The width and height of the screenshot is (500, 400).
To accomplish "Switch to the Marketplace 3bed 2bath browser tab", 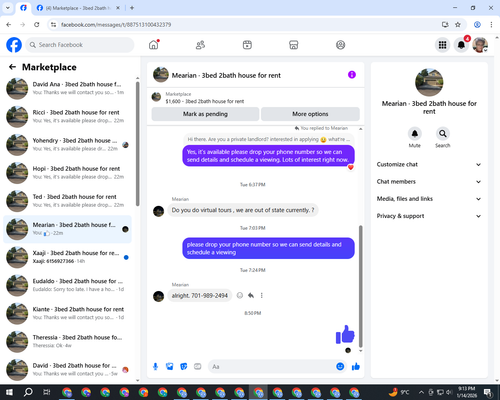I will [78, 8].
